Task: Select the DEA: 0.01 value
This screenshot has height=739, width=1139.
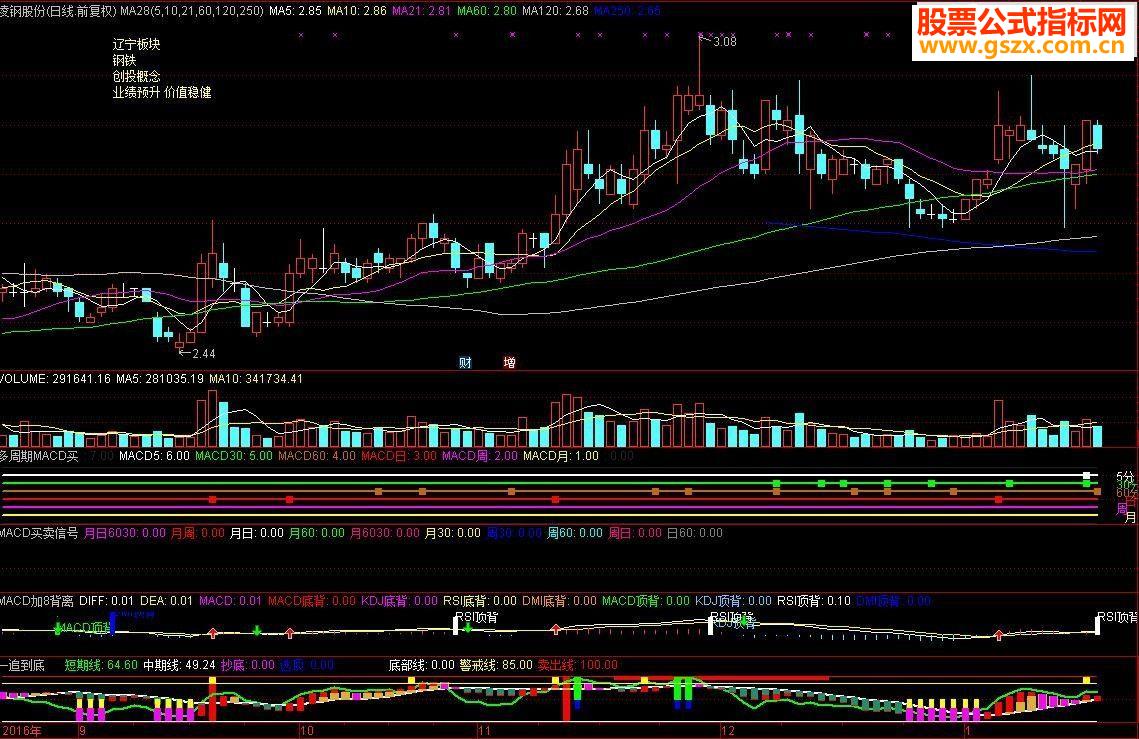Action: pyautogui.click(x=166, y=601)
